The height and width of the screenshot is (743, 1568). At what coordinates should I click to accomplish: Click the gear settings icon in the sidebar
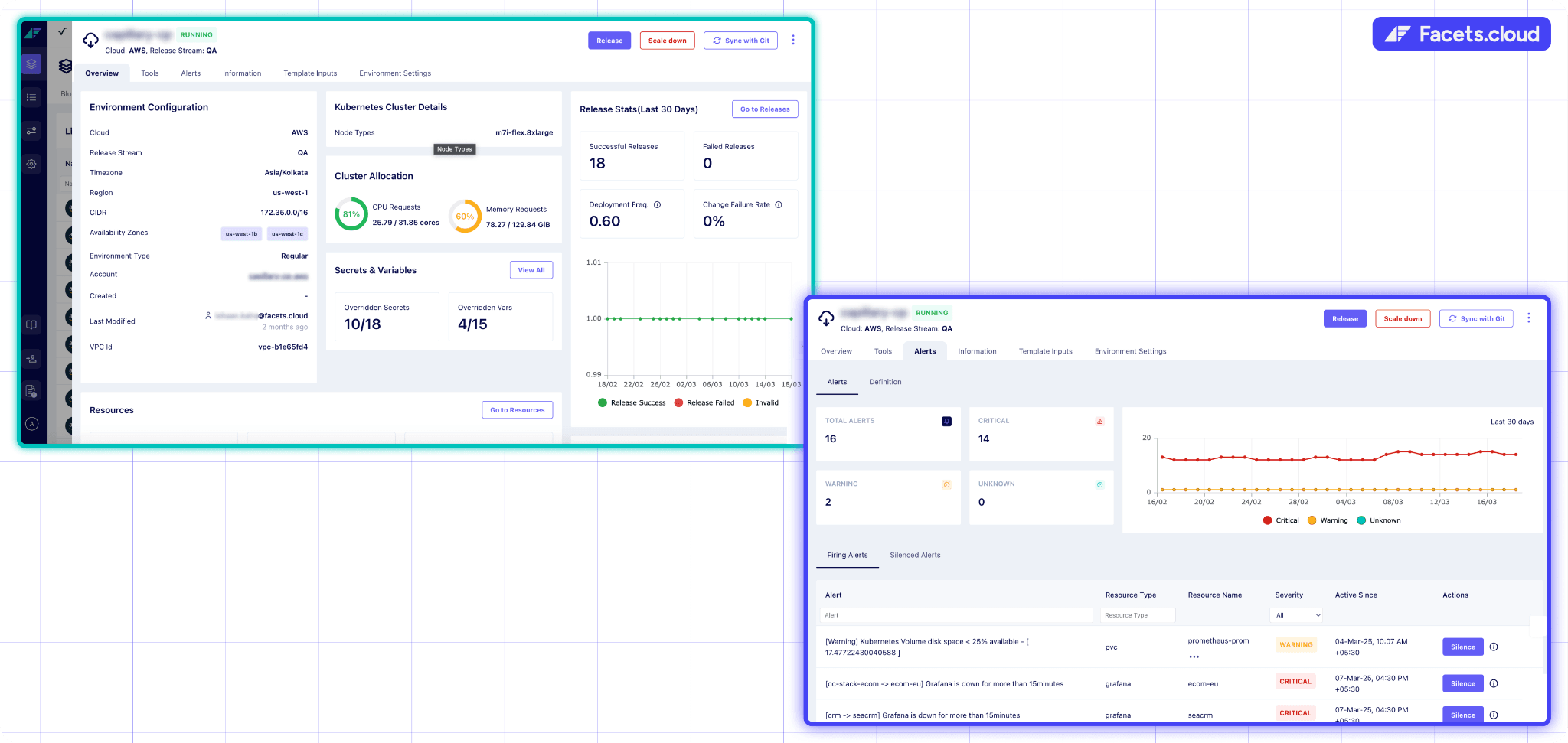click(31, 164)
